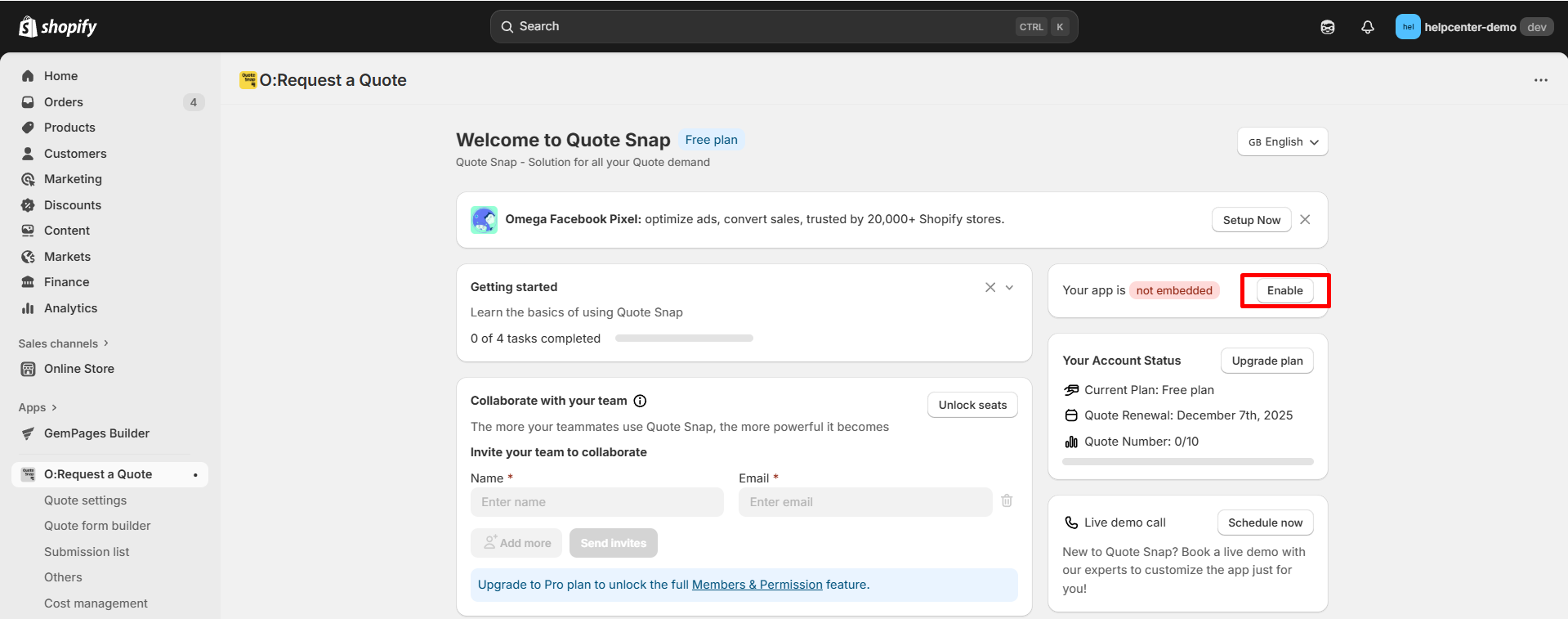The image size is (1568, 619).
Task: Click the tasks completed progress bar
Action: (x=684, y=339)
